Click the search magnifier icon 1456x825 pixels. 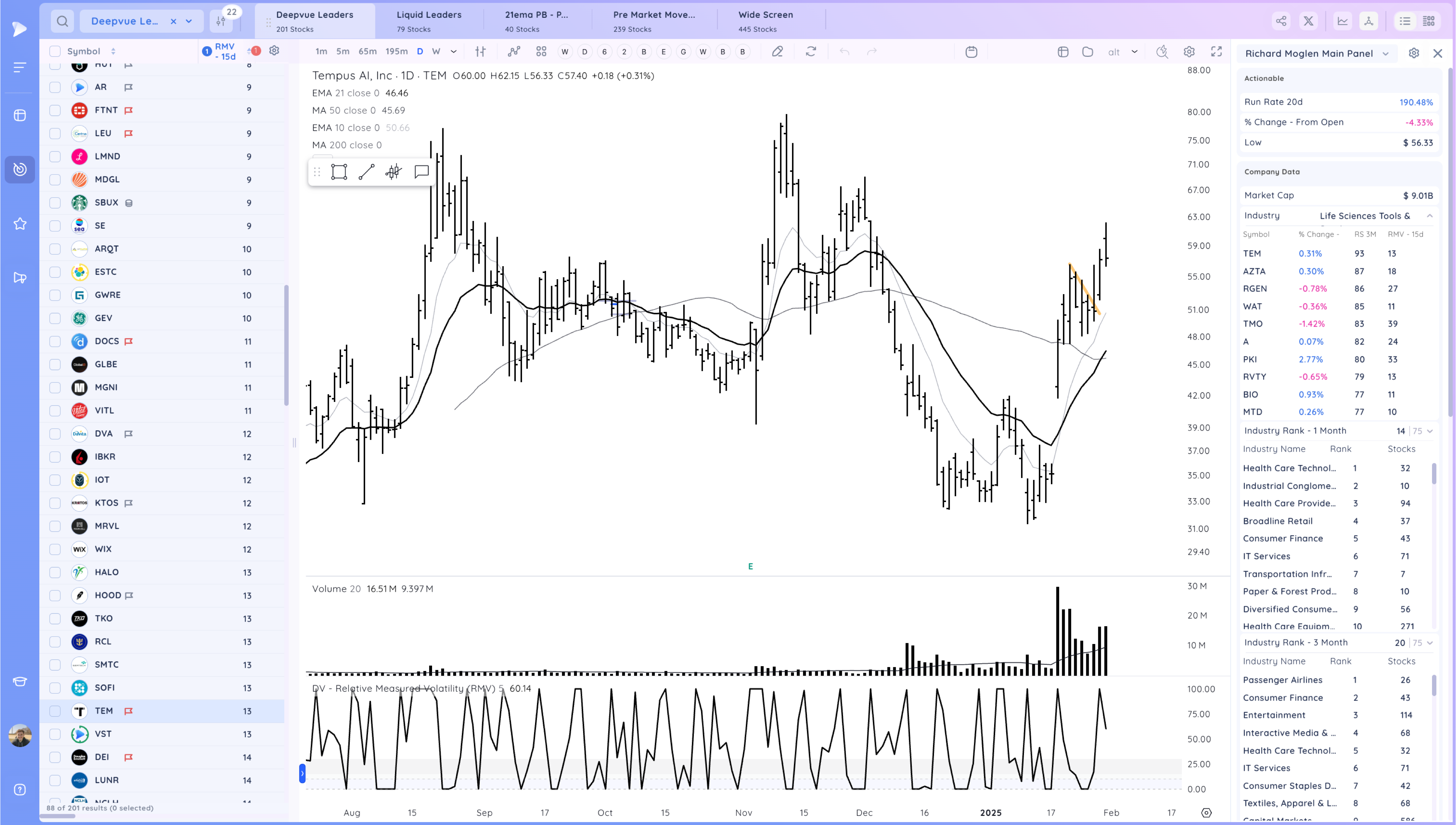point(62,21)
